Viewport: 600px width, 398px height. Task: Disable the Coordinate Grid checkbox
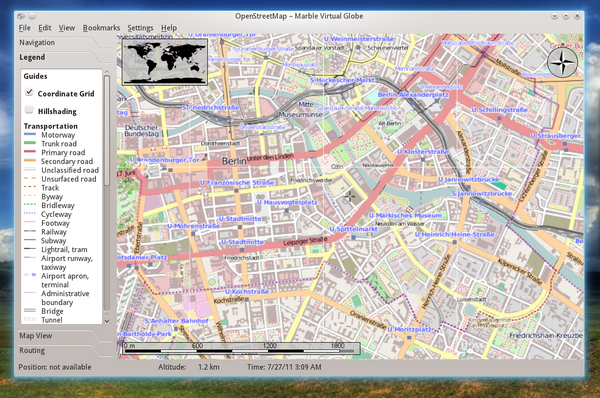pos(29,92)
